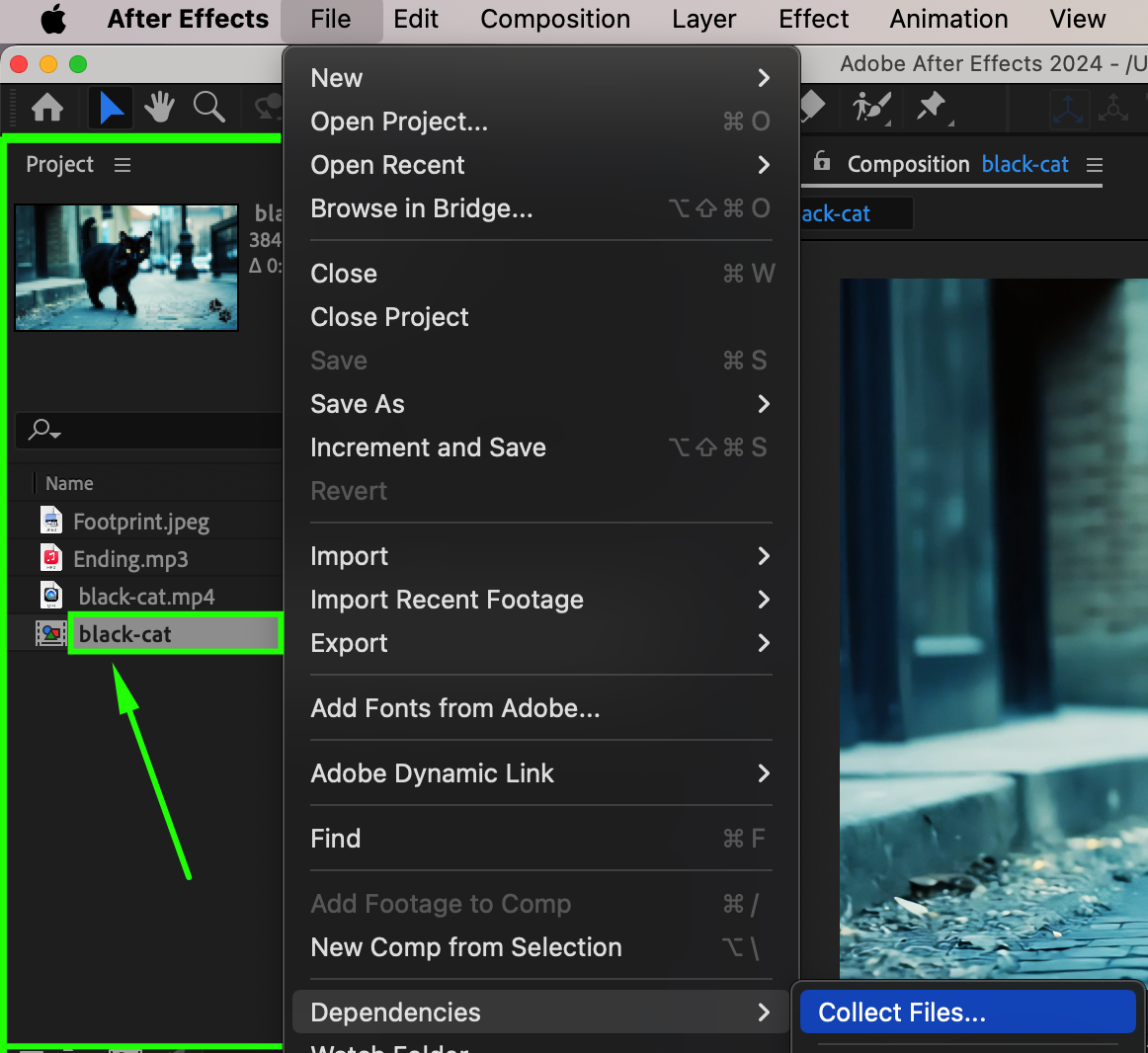The width and height of the screenshot is (1148, 1053).
Task: Select the Hand tool
Action: click(159, 108)
